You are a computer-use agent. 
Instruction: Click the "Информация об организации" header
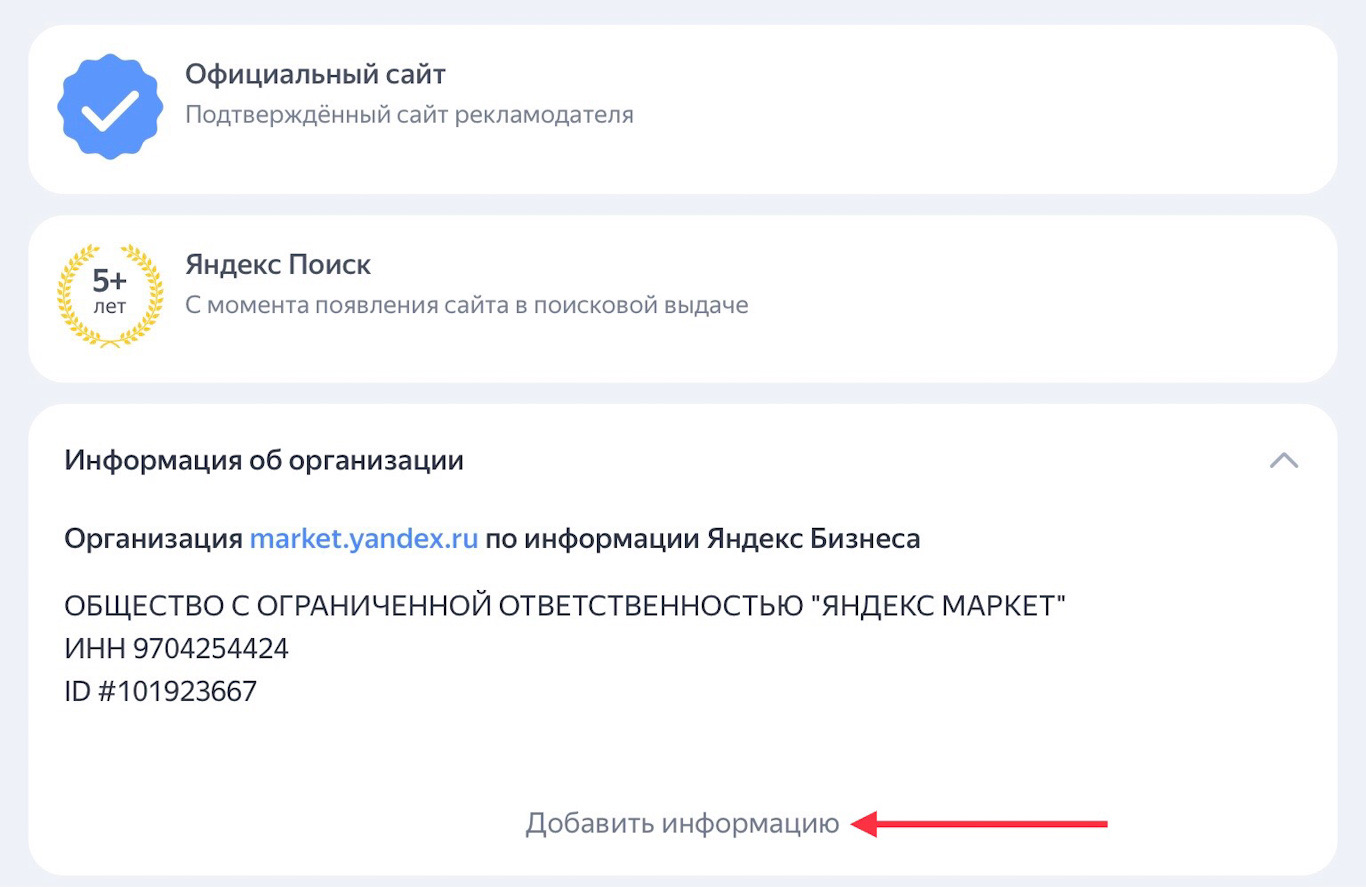(264, 461)
